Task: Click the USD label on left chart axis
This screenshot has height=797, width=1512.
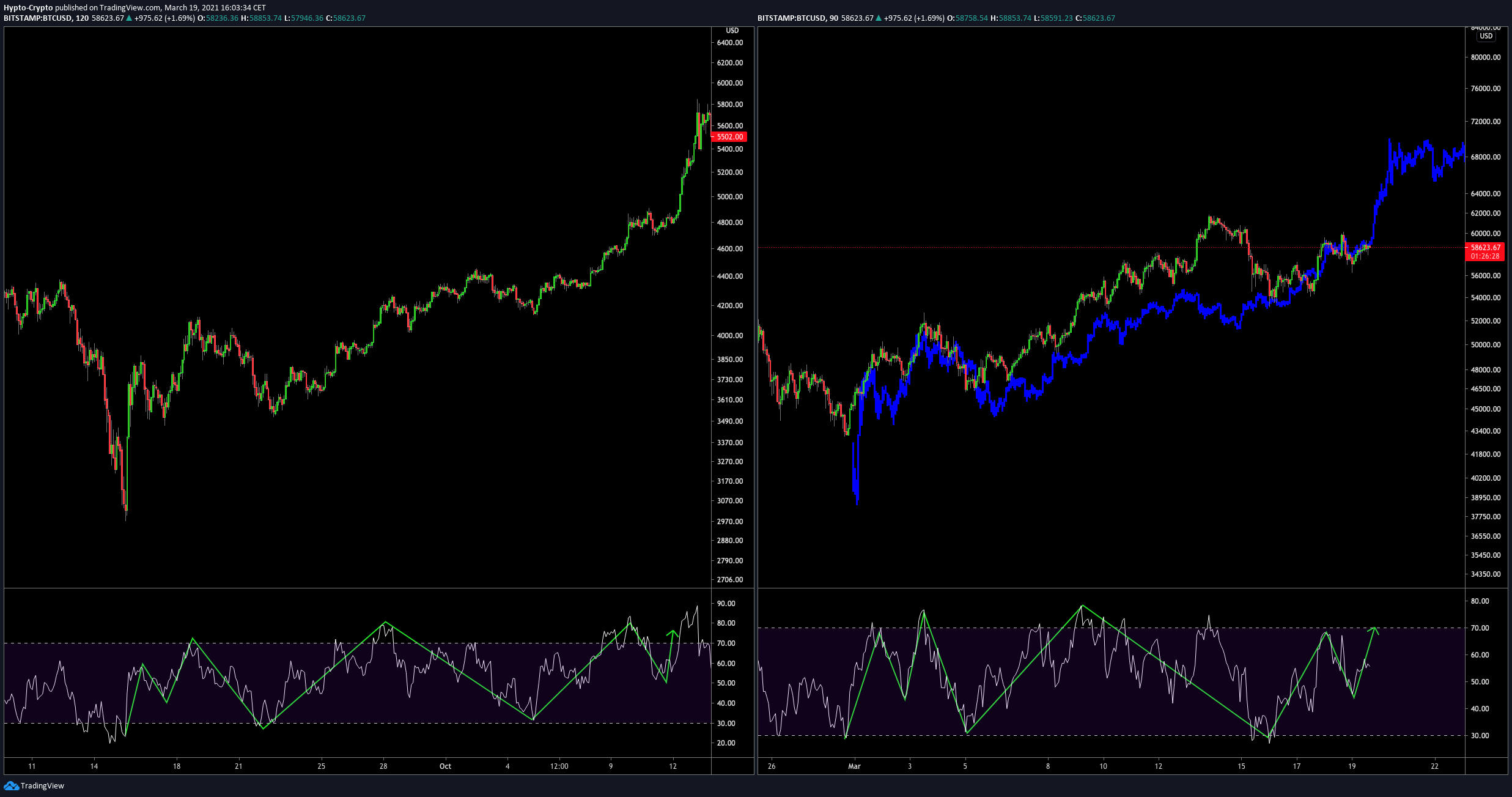Action: coord(732,31)
